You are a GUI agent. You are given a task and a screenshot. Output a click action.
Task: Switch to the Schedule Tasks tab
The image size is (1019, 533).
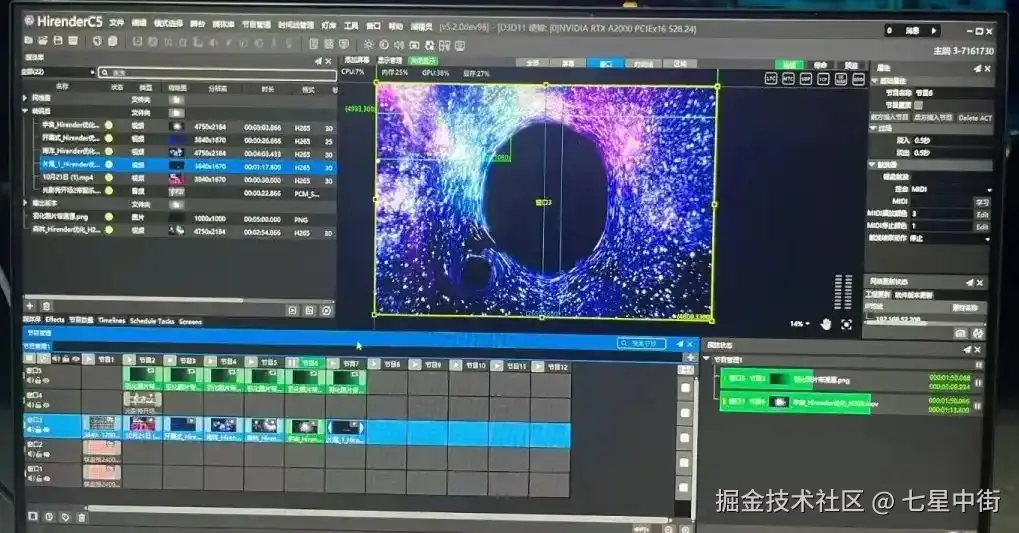[152, 320]
